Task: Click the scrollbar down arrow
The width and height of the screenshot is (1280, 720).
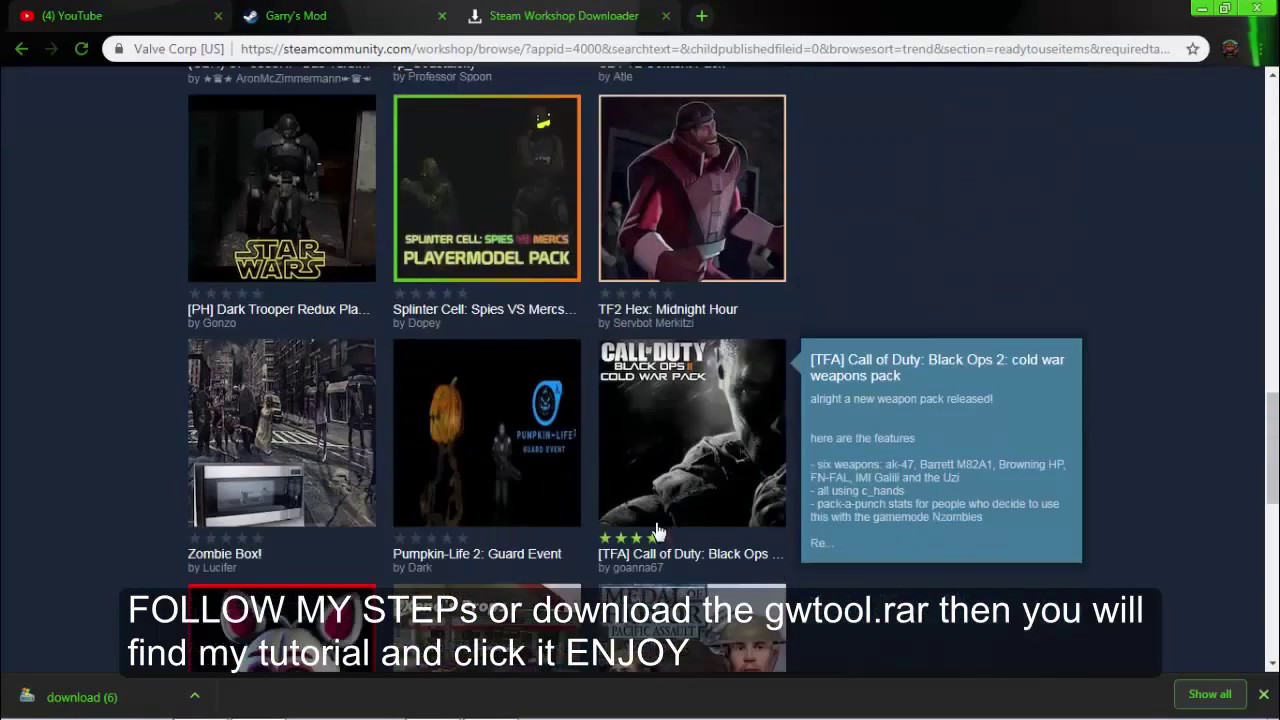Action: click(x=1272, y=663)
